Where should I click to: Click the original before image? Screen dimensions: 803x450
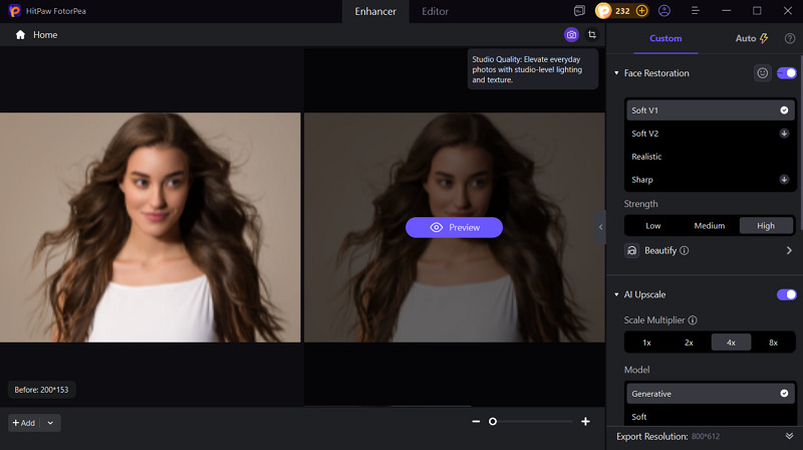[150, 227]
